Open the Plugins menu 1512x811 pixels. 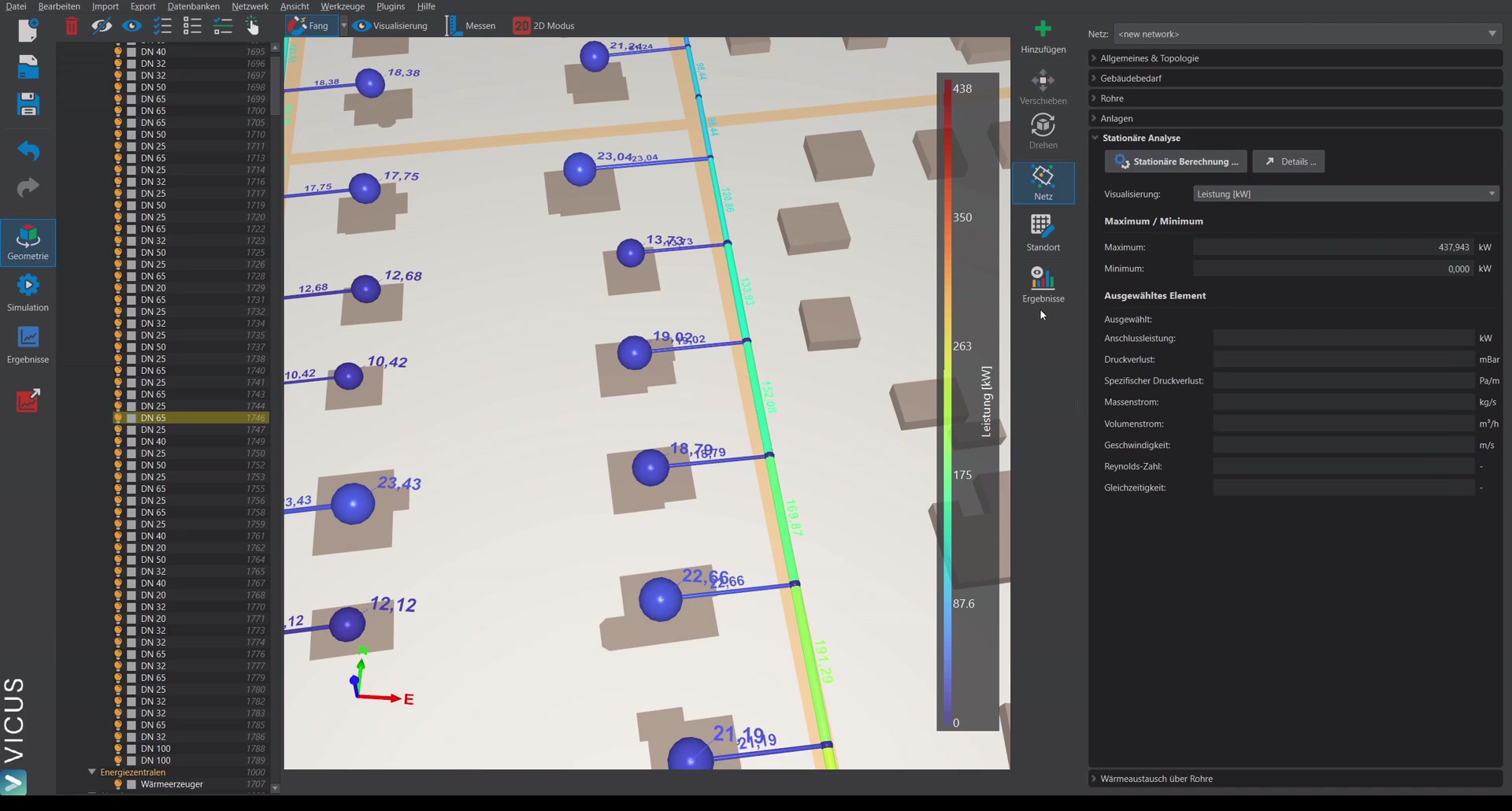(x=391, y=6)
